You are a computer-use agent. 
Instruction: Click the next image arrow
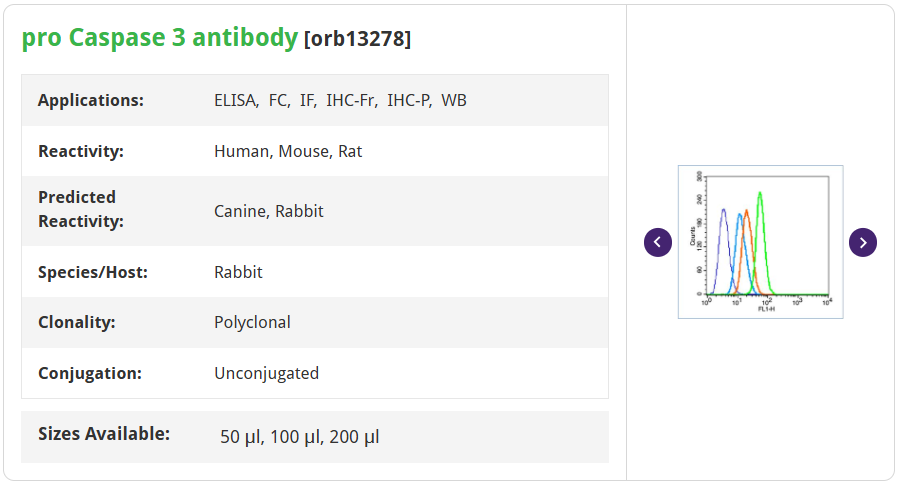(x=863, y=242)
